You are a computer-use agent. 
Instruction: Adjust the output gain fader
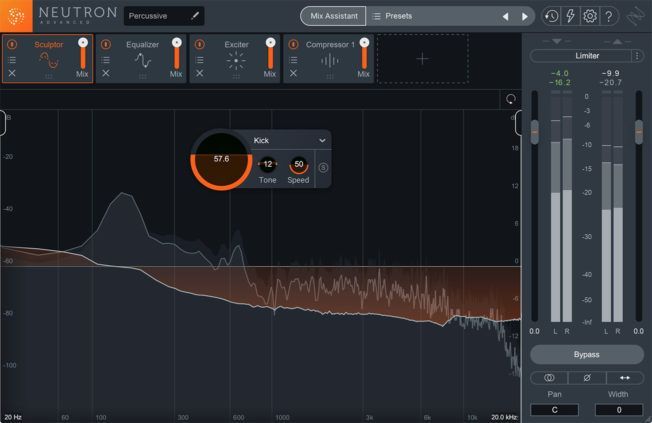pyautogui.click(x=639, y=132)
